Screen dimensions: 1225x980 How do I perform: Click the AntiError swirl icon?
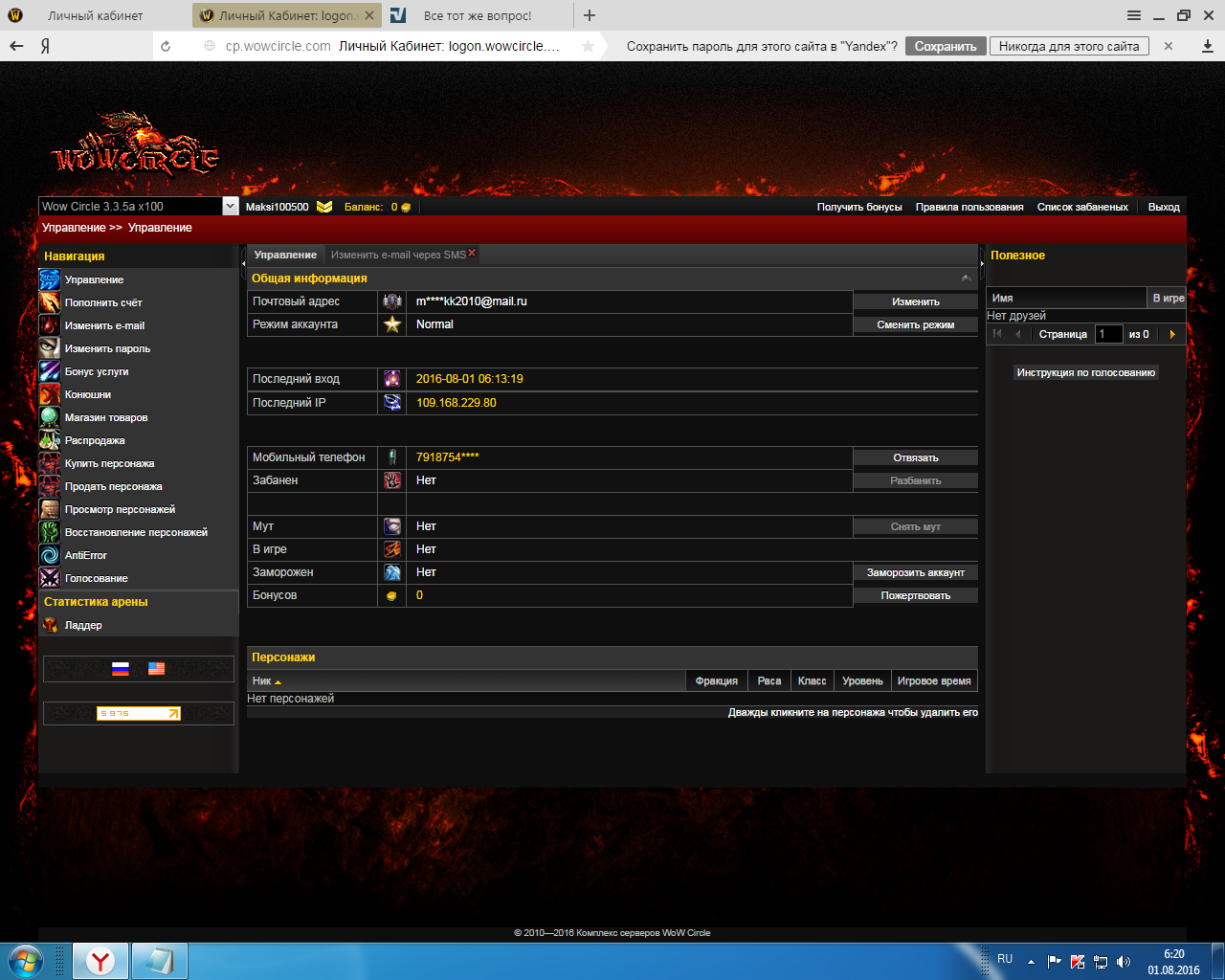[50, 555]
